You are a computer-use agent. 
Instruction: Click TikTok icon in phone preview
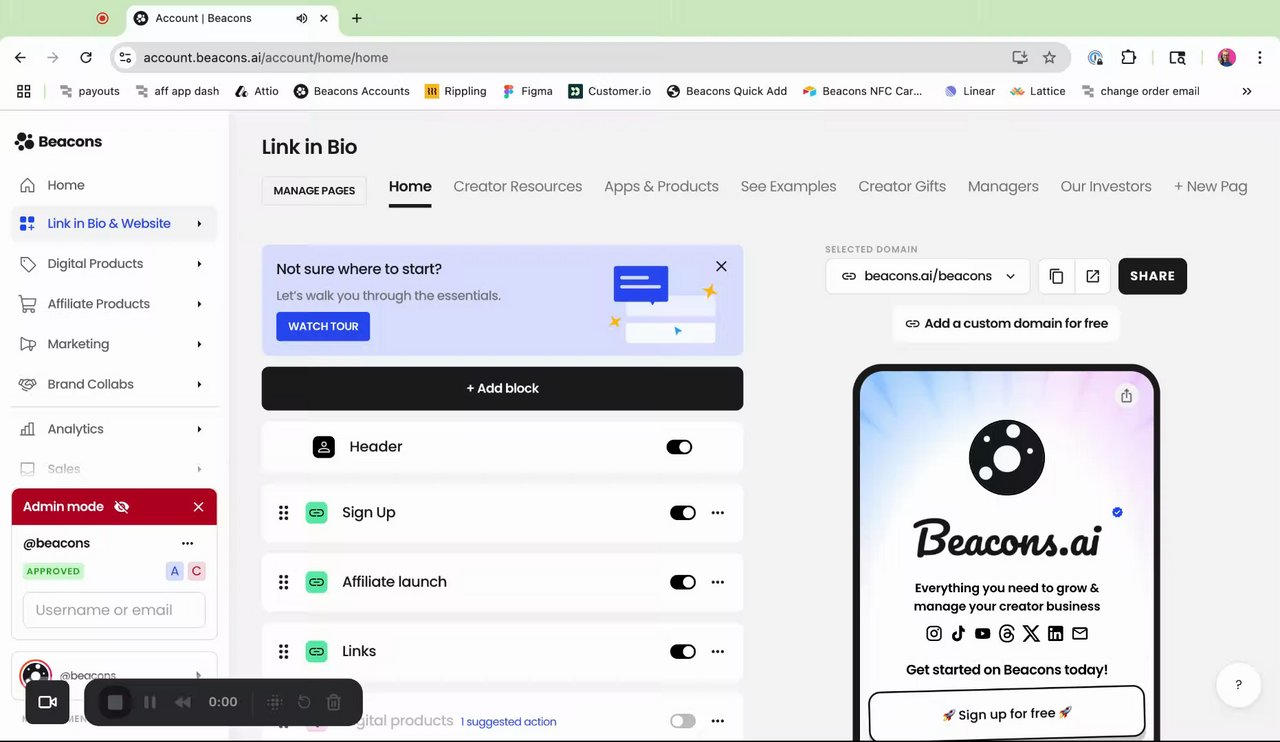click(x=958, y=633)
